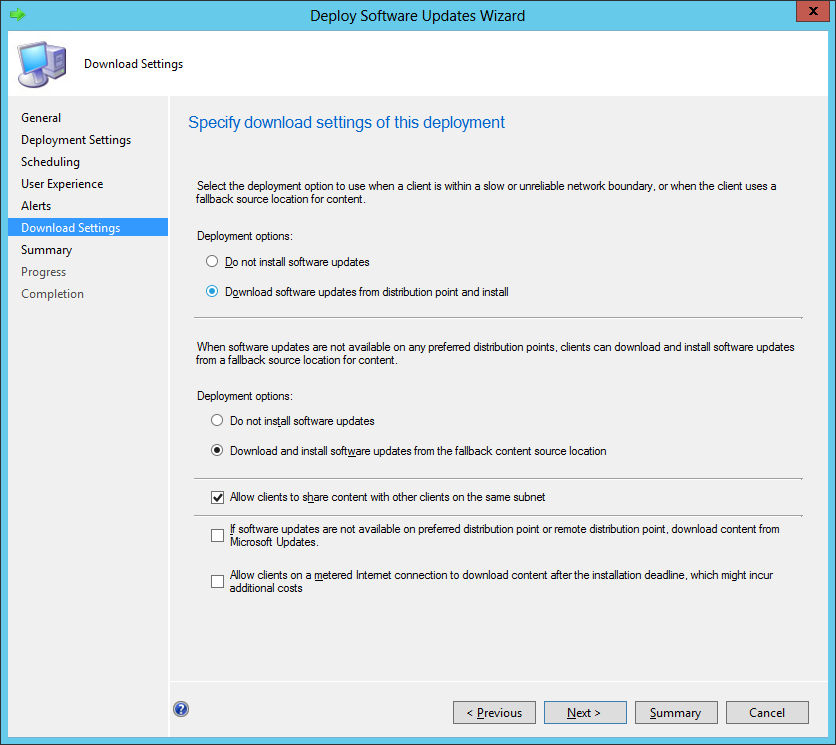Select the Summary step in left pane
836x745 pixels.
(46, 250)
